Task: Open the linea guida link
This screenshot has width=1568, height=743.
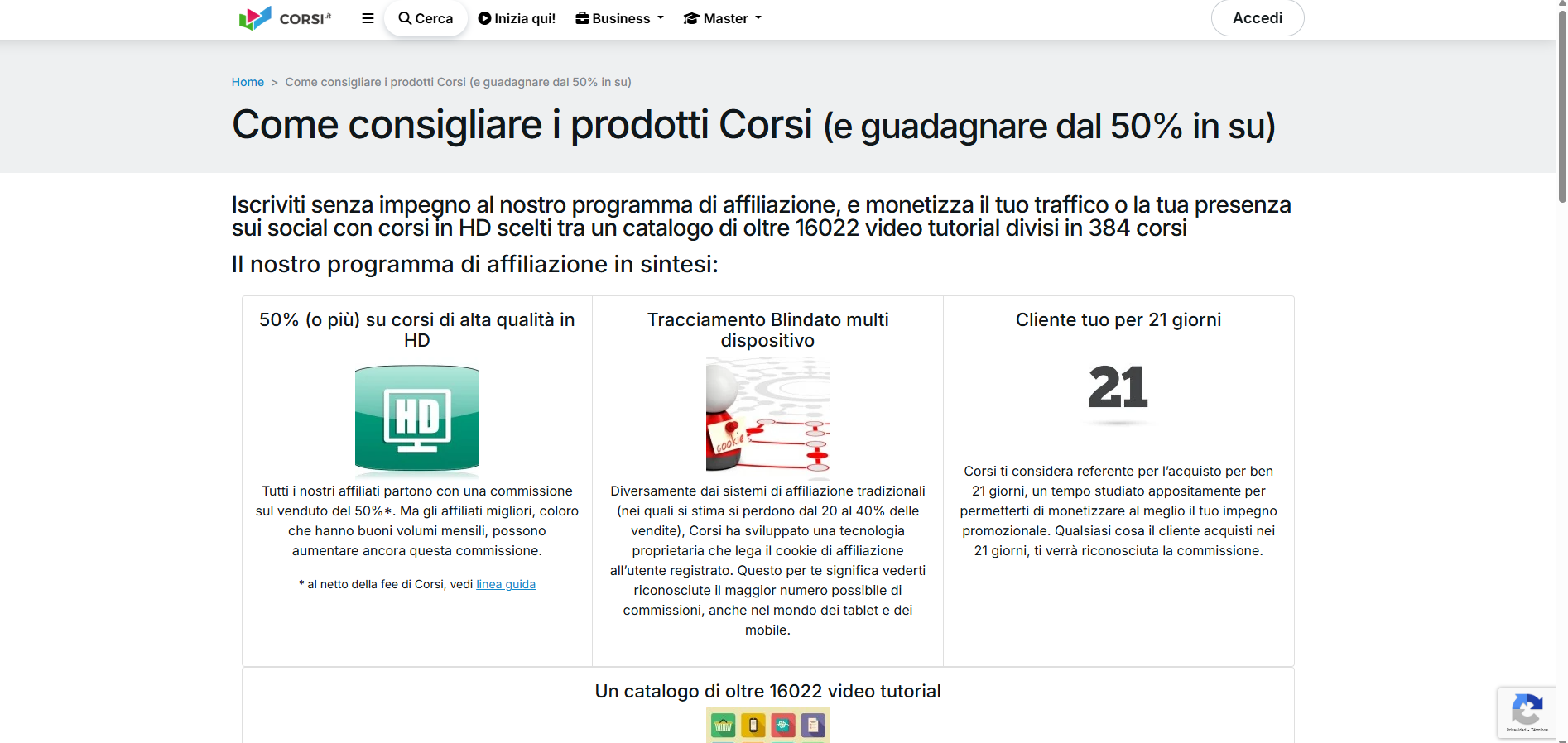Action: pyautogui.click(x=506, y=584)
